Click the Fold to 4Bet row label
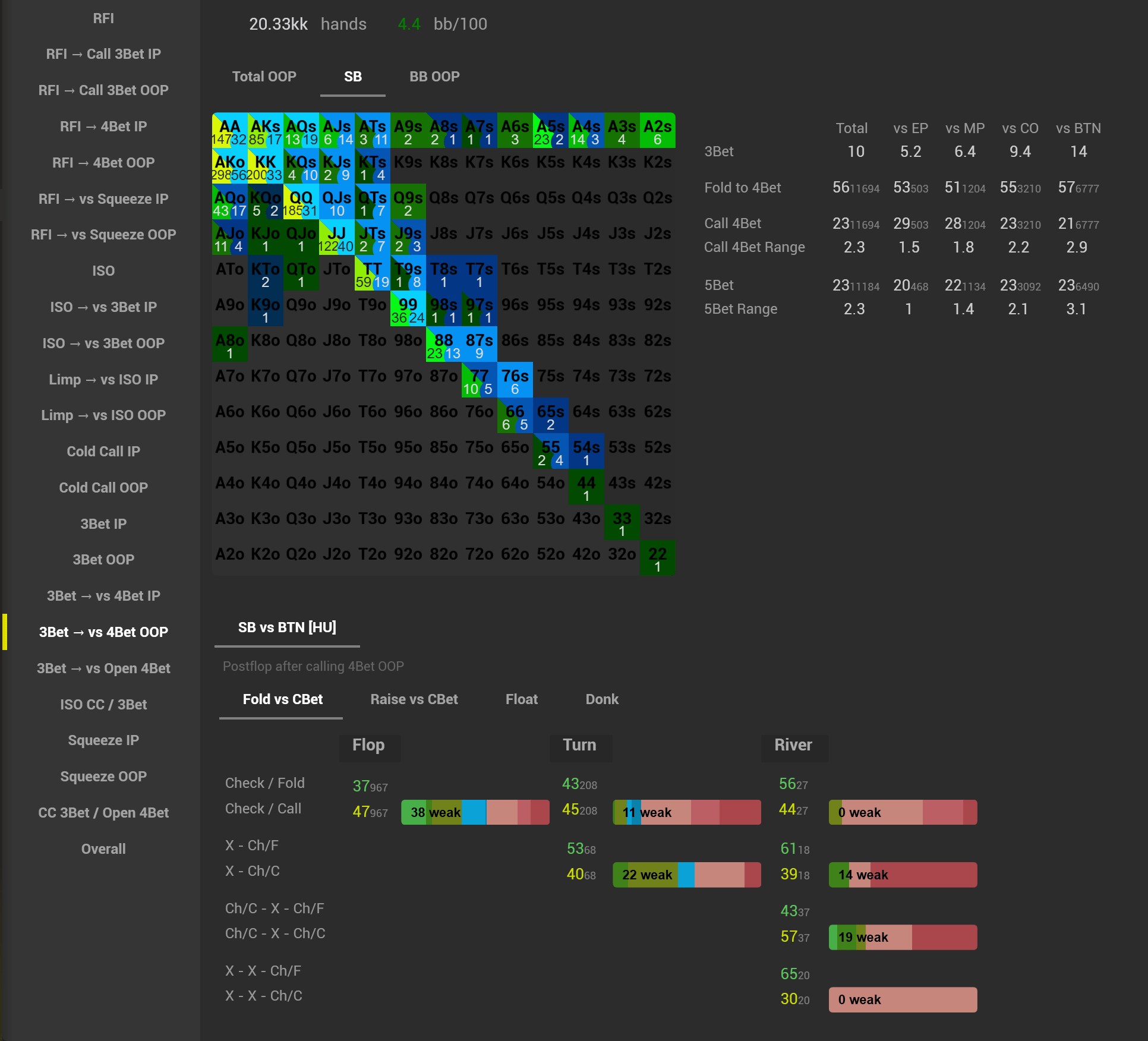The height and width of the screenshot is (1041, 1148). click(743, 188)
